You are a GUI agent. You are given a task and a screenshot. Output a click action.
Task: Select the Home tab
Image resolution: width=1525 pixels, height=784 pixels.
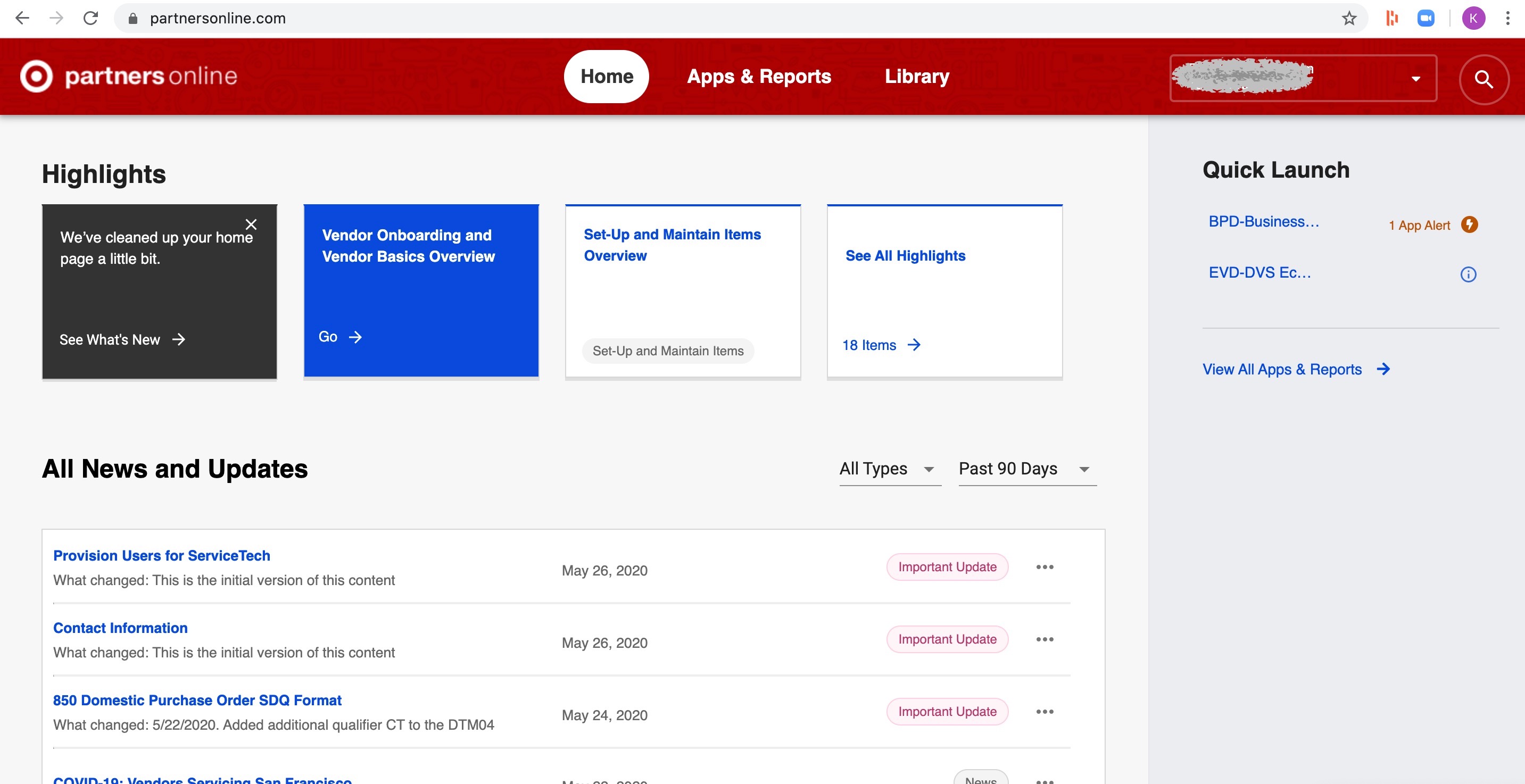point(606,77)
